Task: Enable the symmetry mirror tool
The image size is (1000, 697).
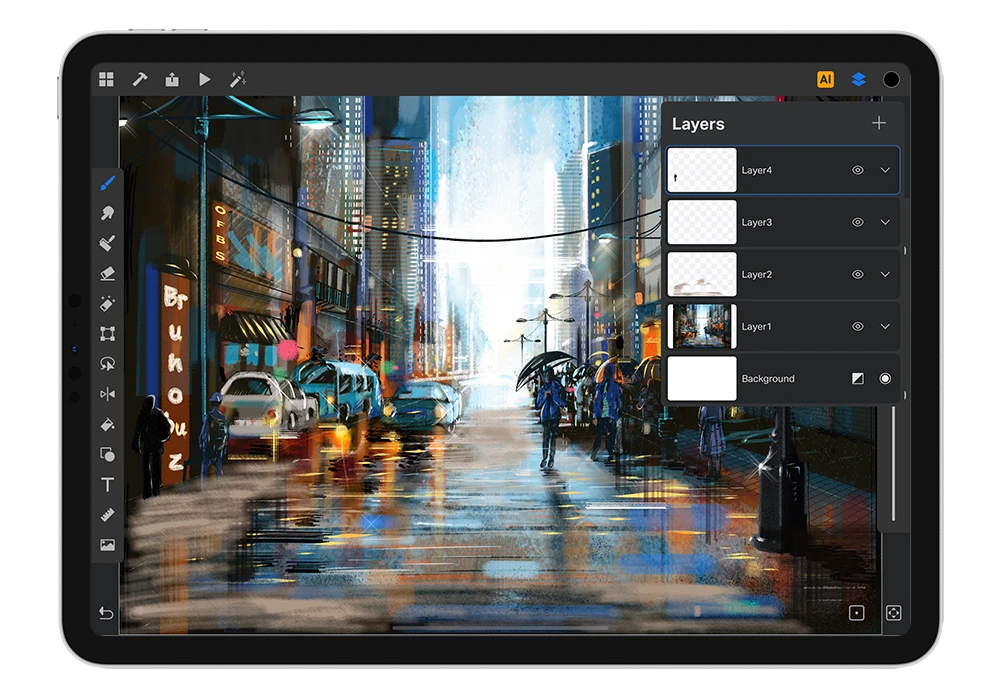Action: 107,394
